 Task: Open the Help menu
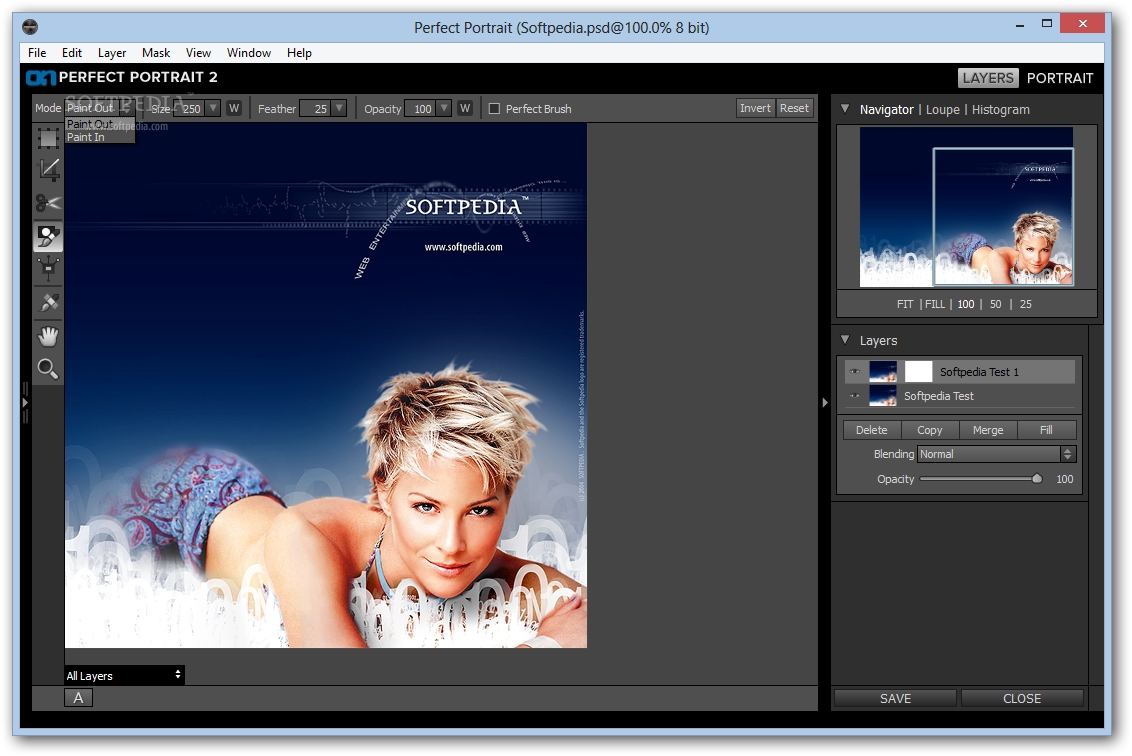(x=299, y=53)
